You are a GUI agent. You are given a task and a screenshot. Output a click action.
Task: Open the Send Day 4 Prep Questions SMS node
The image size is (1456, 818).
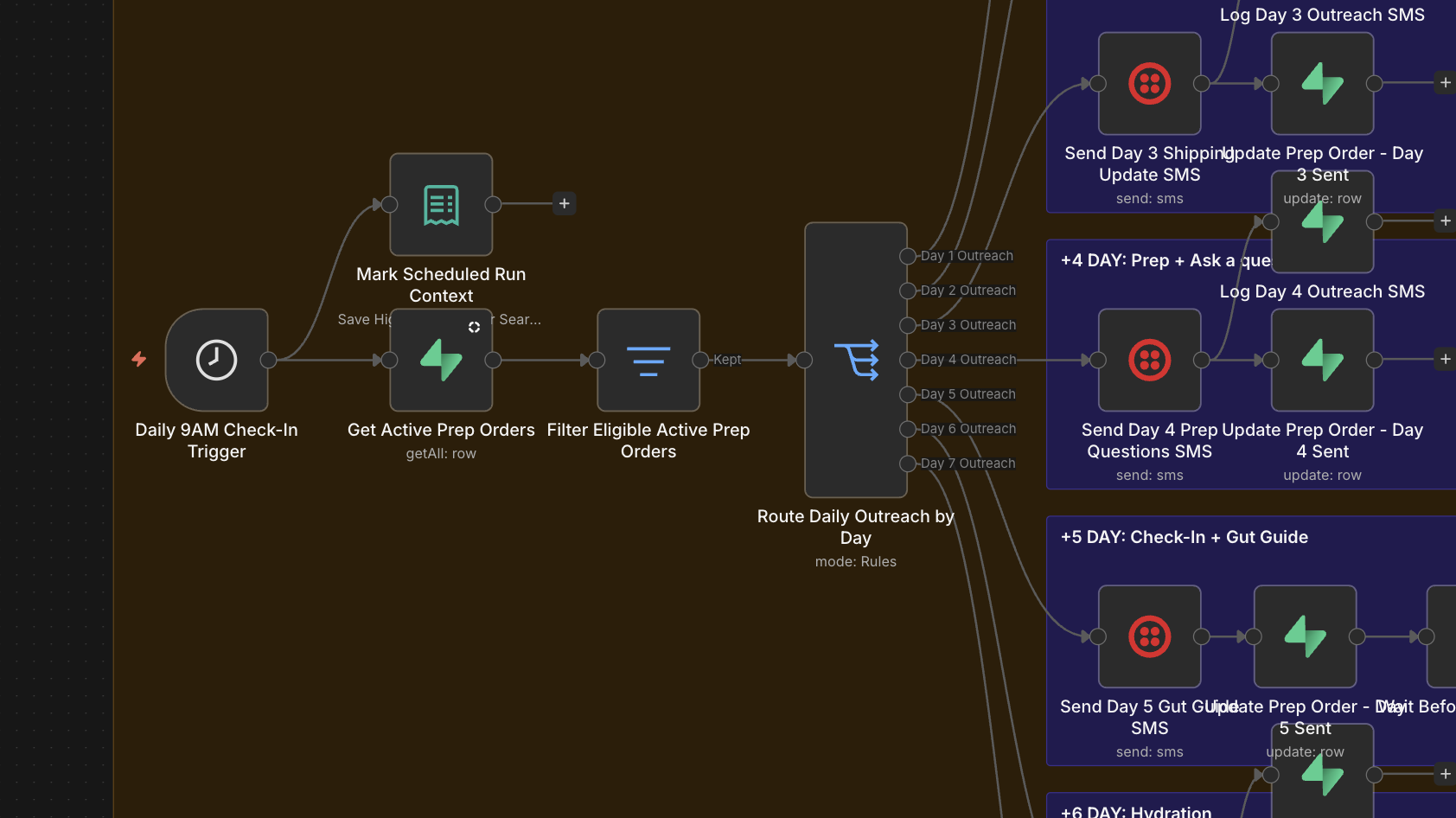[1150, 360]
